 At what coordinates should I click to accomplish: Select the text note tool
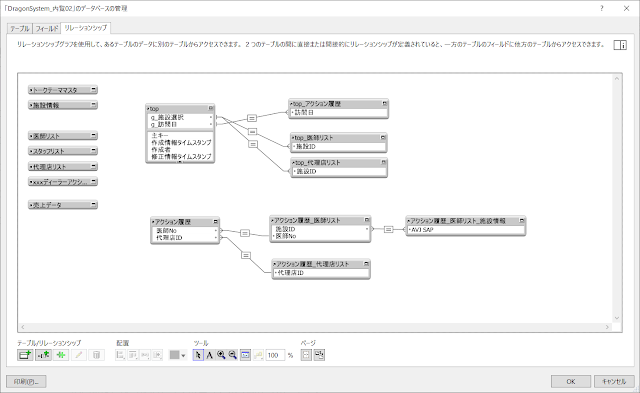209,355
